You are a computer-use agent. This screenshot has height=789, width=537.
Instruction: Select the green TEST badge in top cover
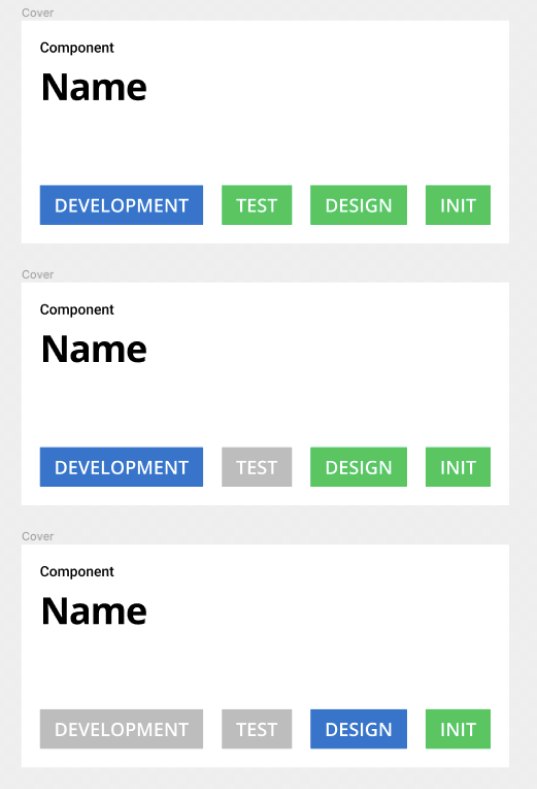point(257,205)
